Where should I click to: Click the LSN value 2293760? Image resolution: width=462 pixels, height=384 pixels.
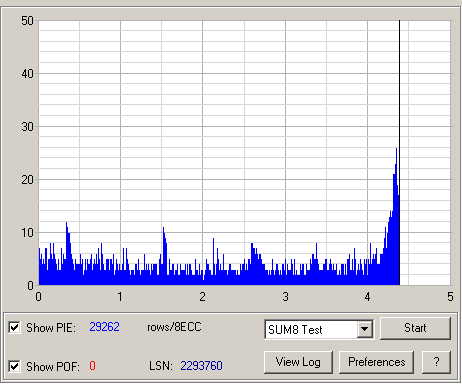[x=201, y=366]
